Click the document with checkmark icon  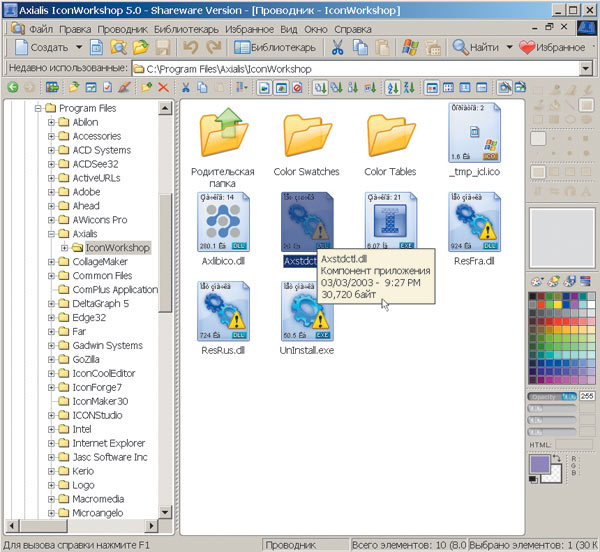coord(108,88)
